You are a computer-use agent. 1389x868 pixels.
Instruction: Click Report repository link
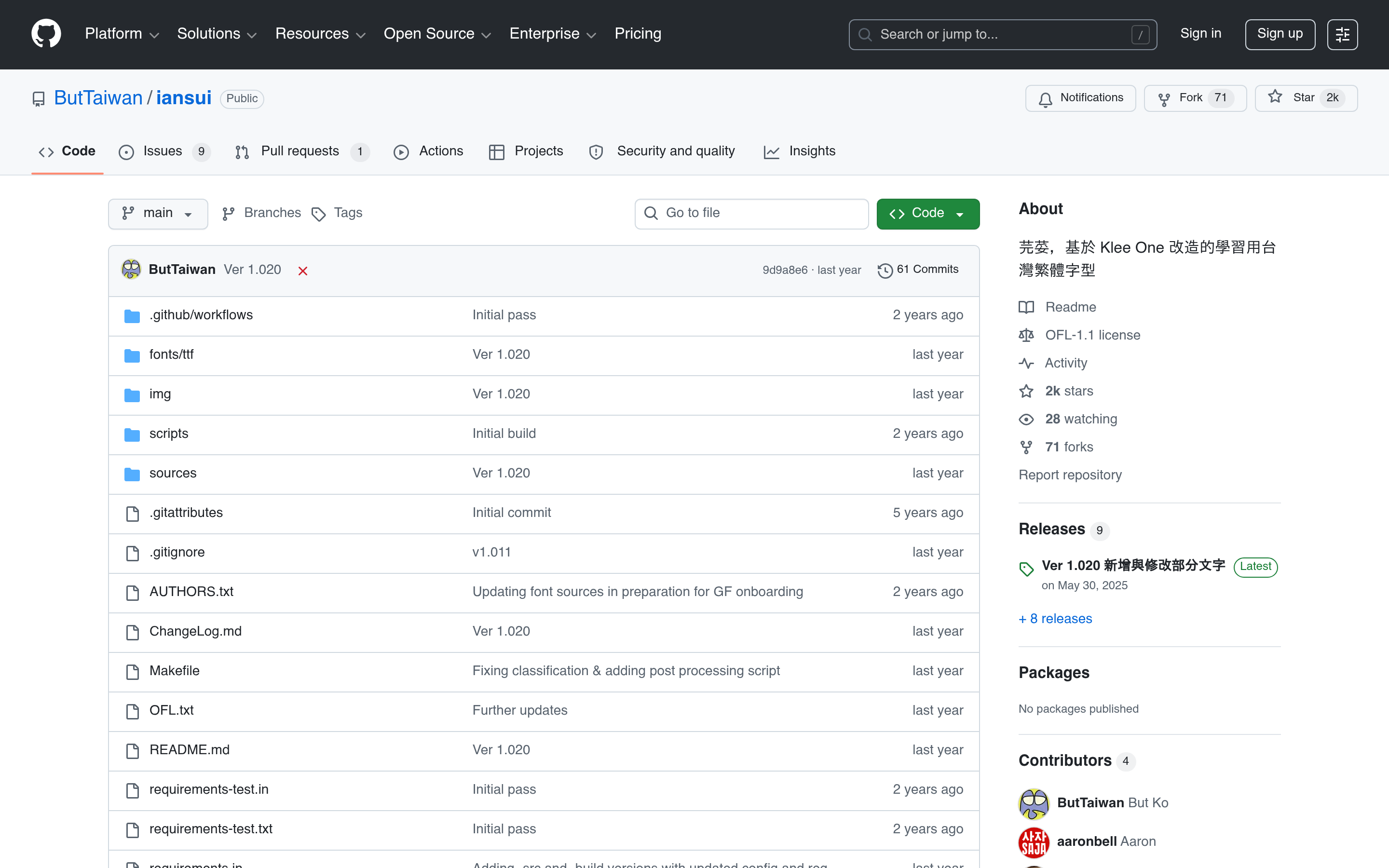(x=1070, y=475)
